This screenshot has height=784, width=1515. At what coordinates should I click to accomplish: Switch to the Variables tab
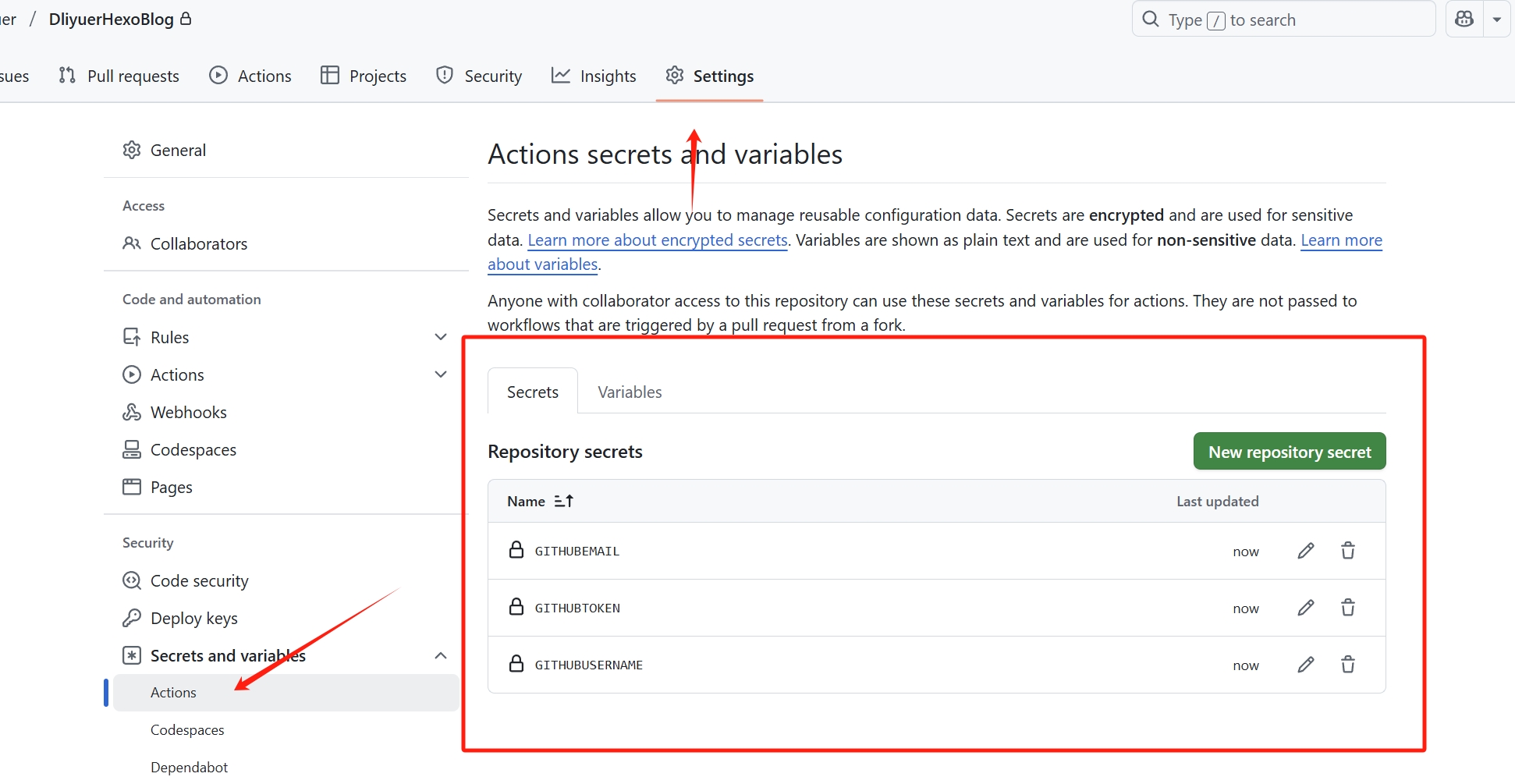pos(630,392)
